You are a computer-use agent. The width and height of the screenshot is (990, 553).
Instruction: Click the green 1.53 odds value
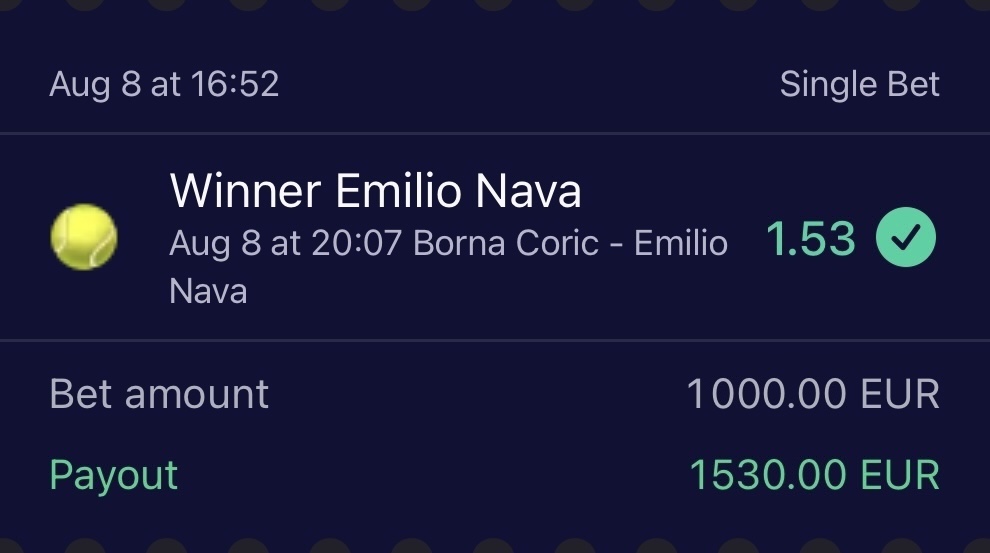(811, 239)
